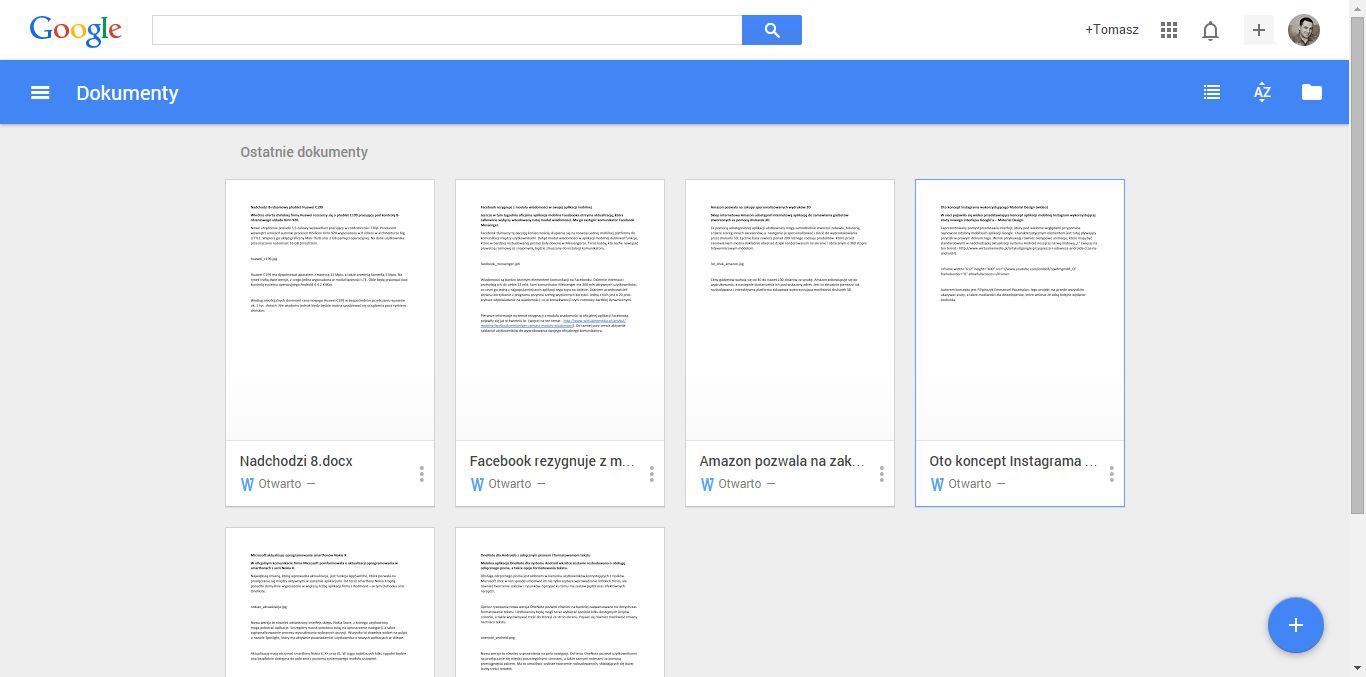Open more options for Amazon pozwala document
Viewport: 1366px width, 677px height.
(882, 473)
